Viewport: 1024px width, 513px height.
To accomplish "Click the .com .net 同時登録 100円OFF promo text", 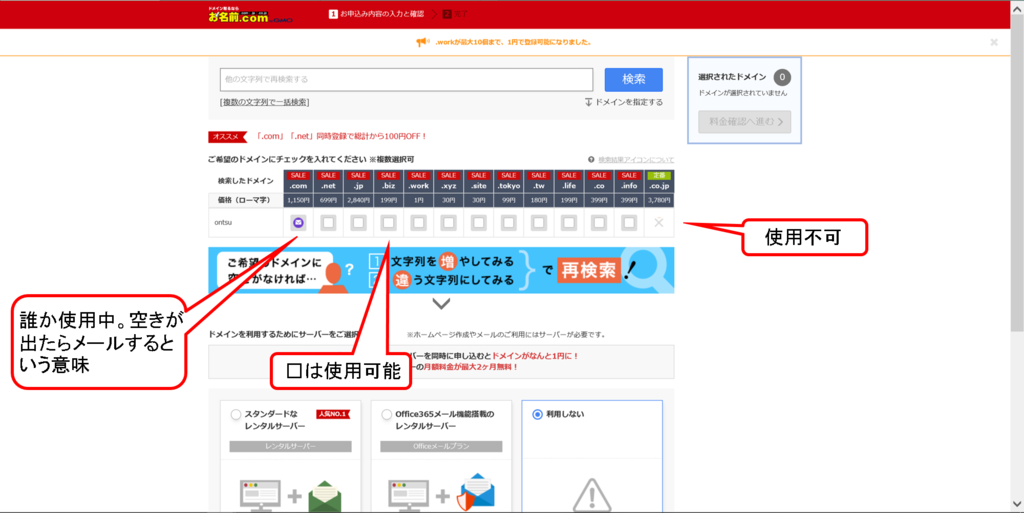I will [342, 136].
